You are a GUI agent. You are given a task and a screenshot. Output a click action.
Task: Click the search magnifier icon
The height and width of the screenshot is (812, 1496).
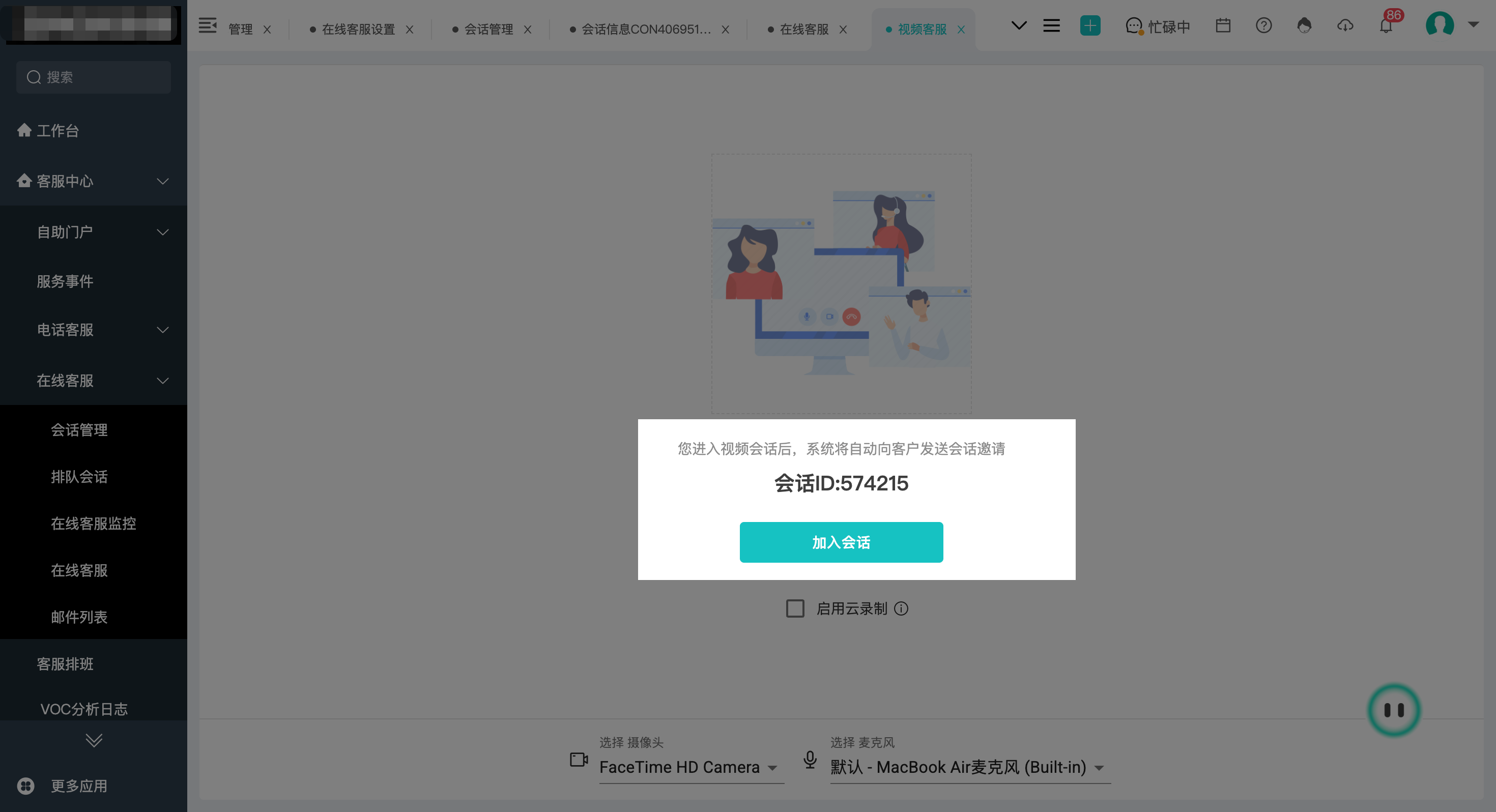click(34, 77)
